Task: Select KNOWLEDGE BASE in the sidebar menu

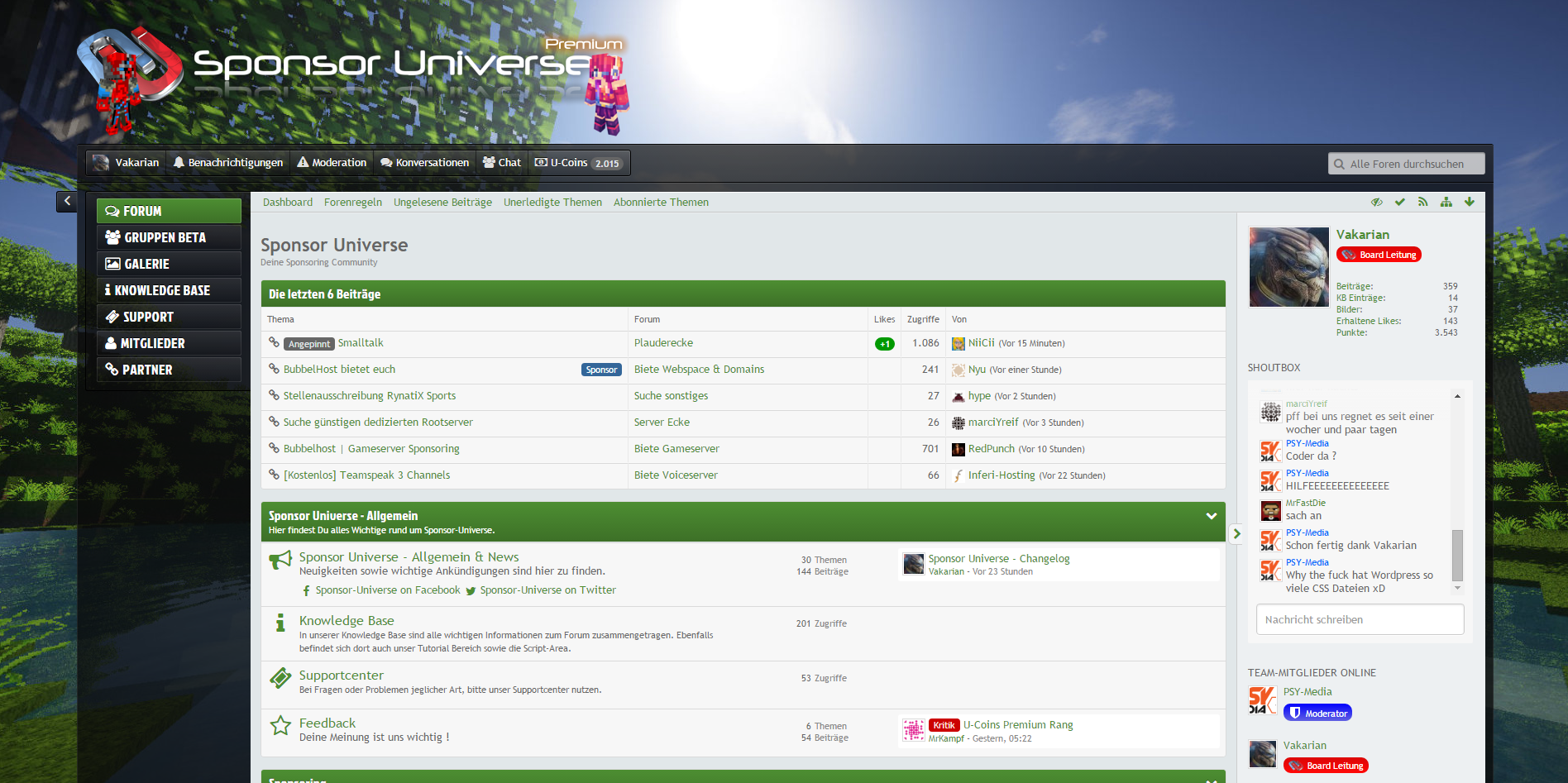Action: pos(169,290)
